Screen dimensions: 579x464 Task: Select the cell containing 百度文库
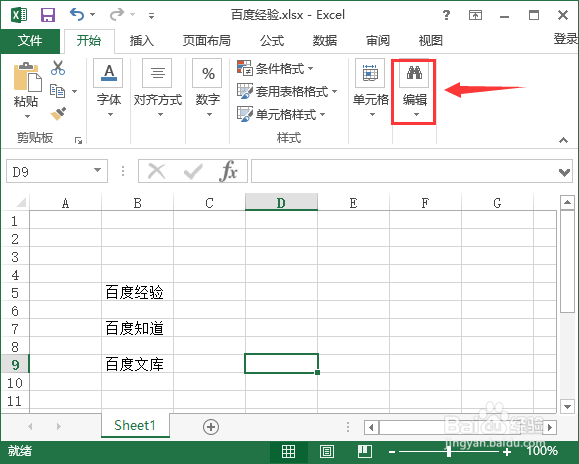[x=137, y=364]
